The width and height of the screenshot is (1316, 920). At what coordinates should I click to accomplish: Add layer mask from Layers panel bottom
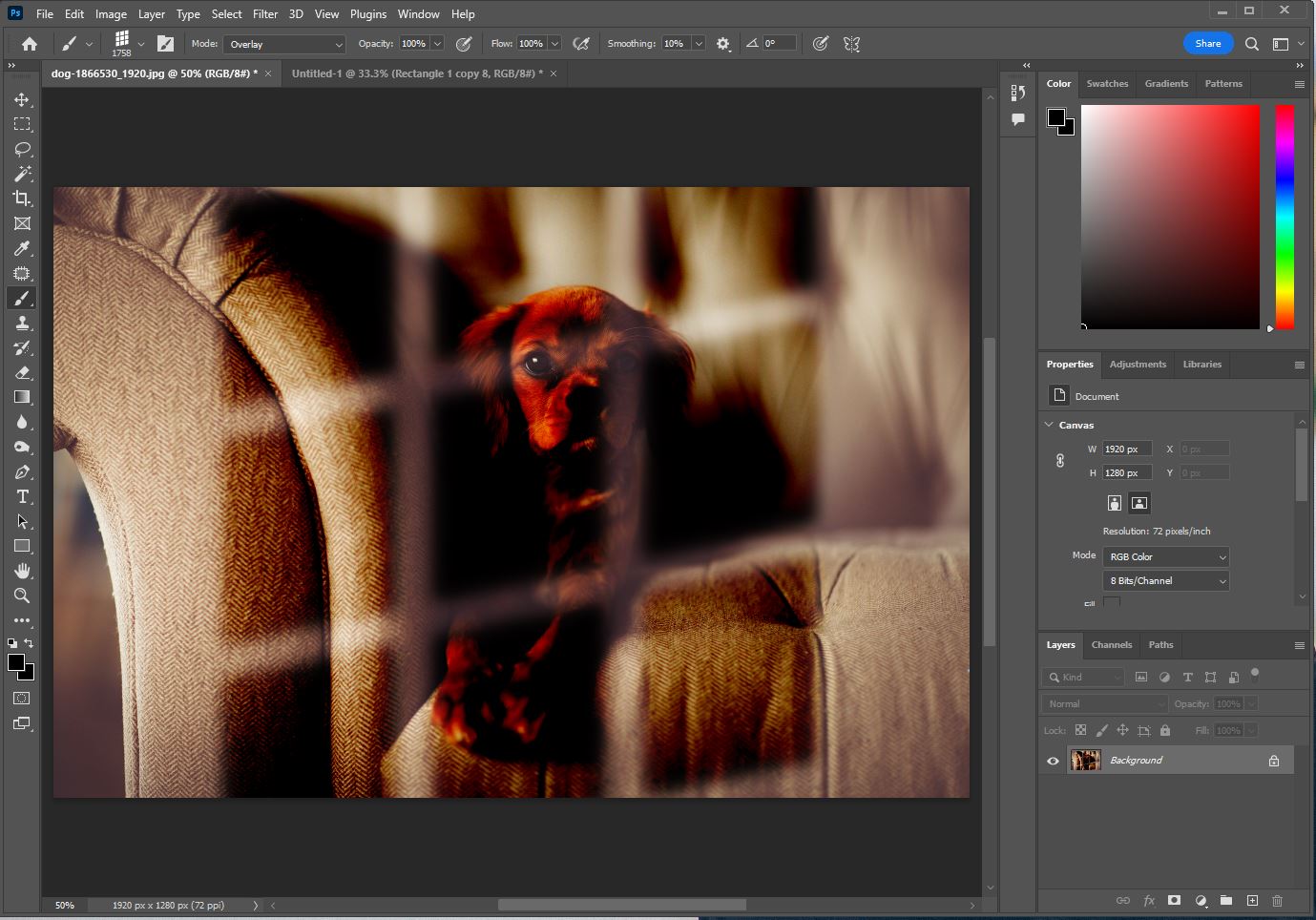click(x=1175, y=900)
